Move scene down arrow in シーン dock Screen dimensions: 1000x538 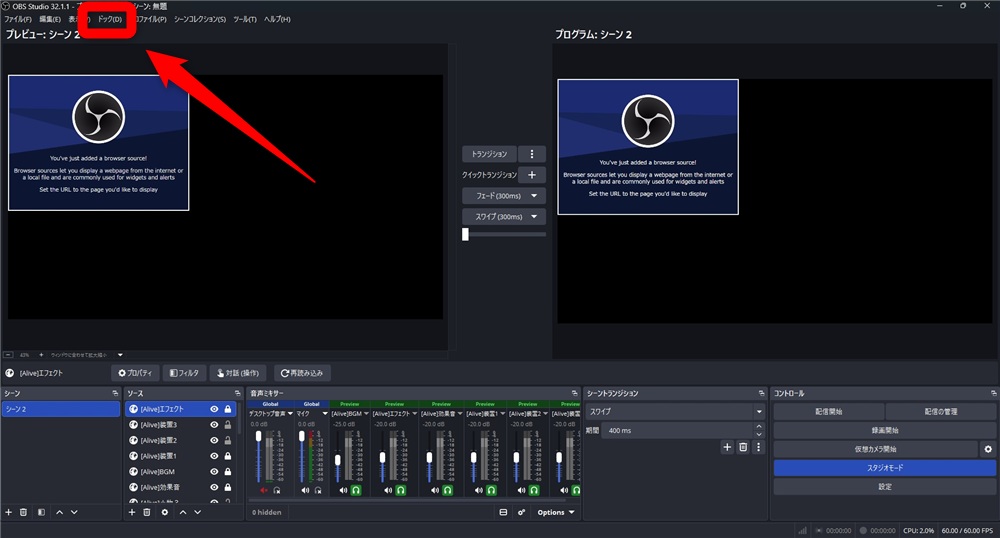[x=74, y=512]
